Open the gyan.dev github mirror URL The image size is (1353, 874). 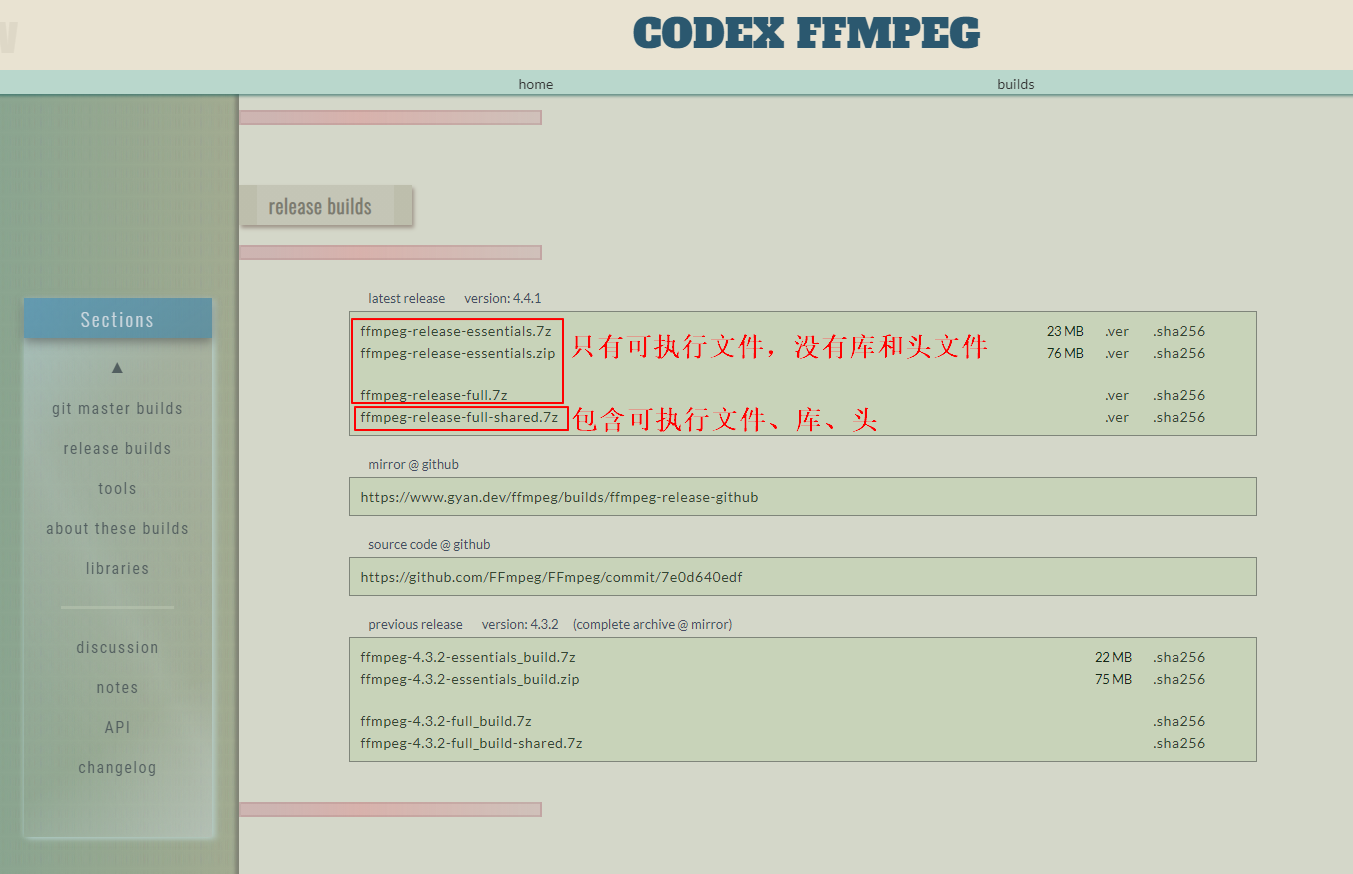coord(559,497)
